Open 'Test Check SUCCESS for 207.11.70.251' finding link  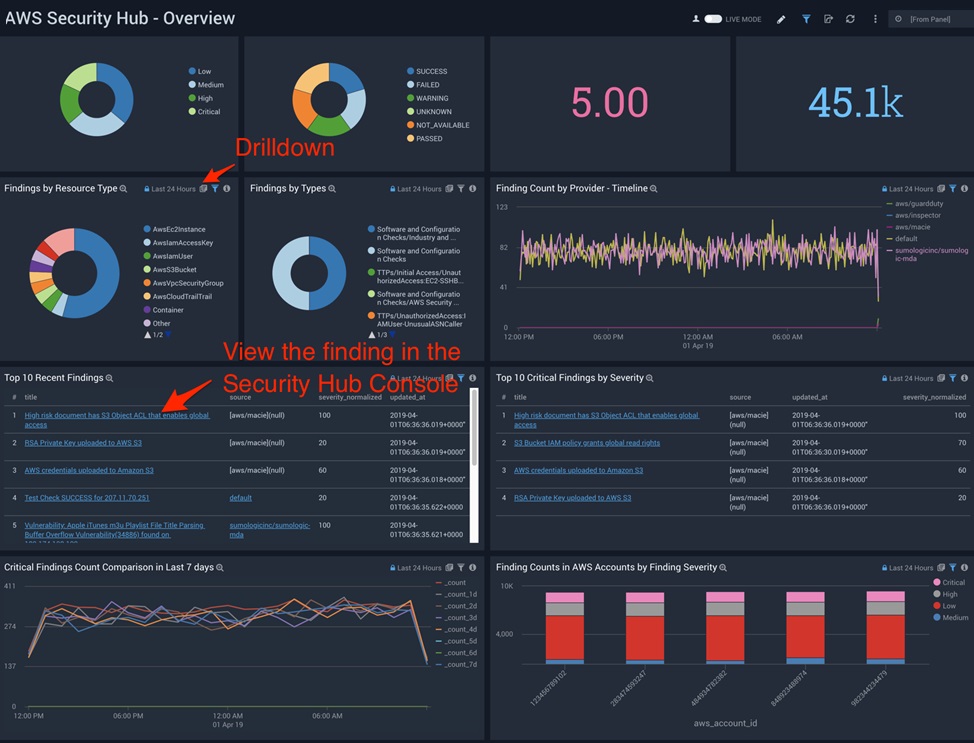pyautogui.click(x=87, y=498)
